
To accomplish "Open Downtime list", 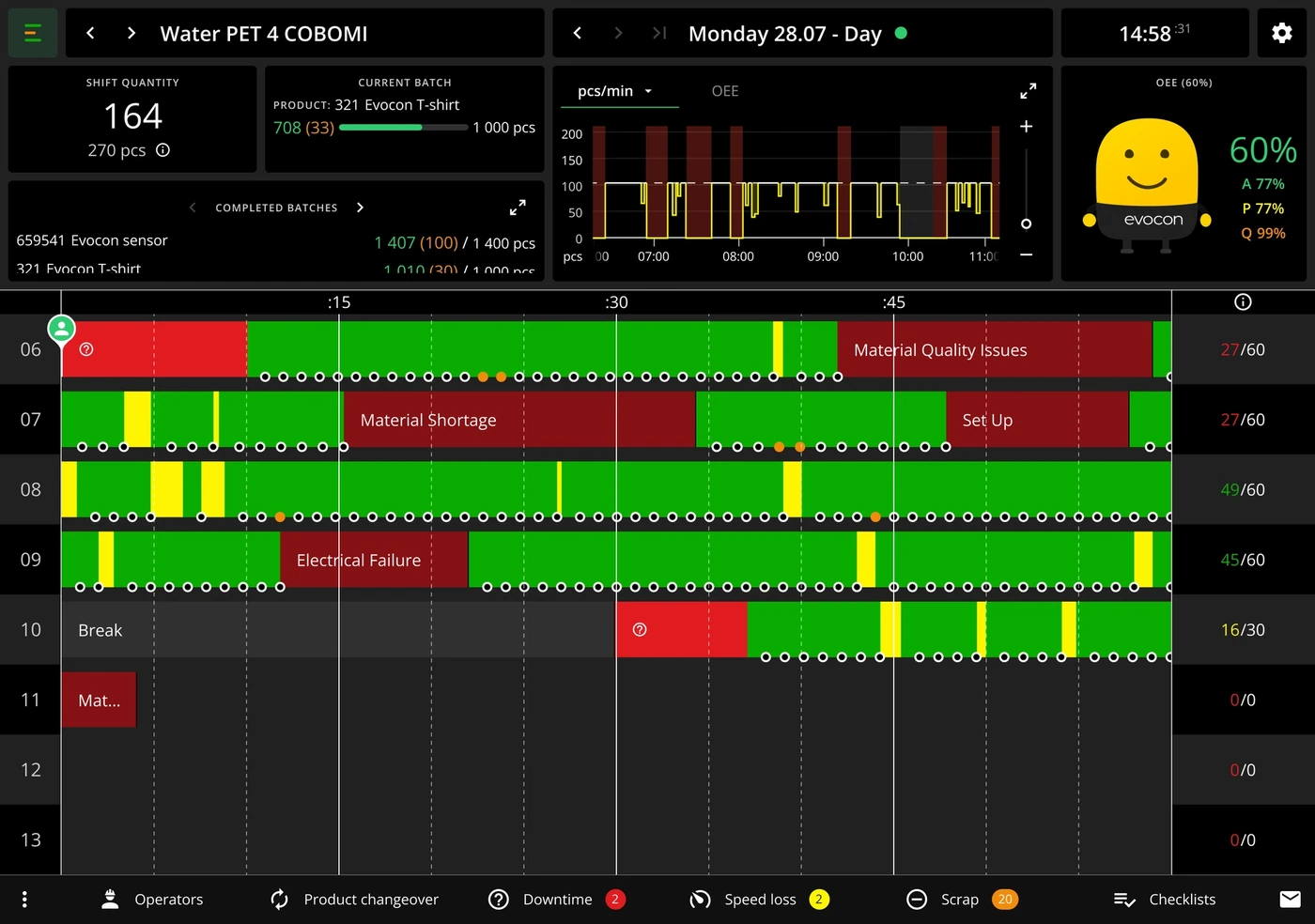I will point(557,900).
